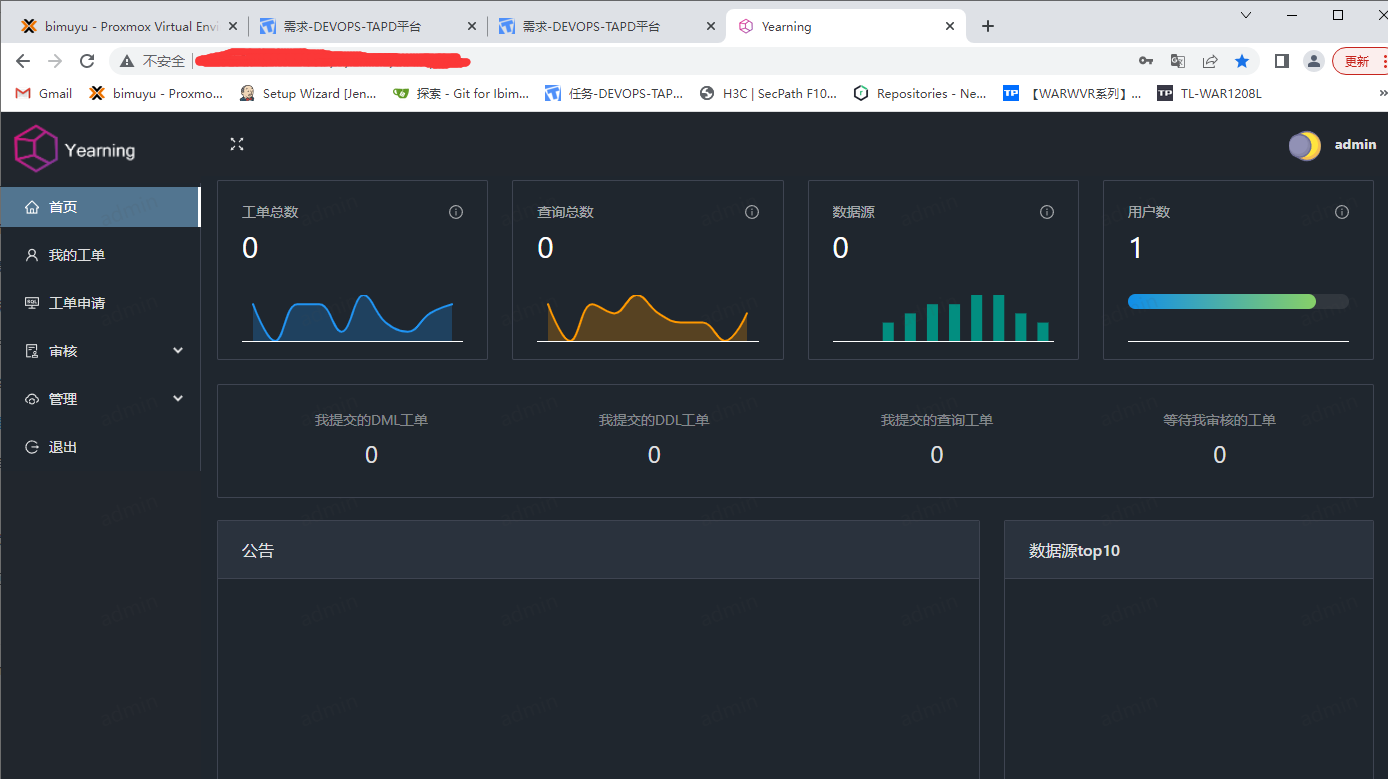Open the Repositories - Ne bookmark
Image resolution: width=1388 pixels, height=779 pixels.
920,93
